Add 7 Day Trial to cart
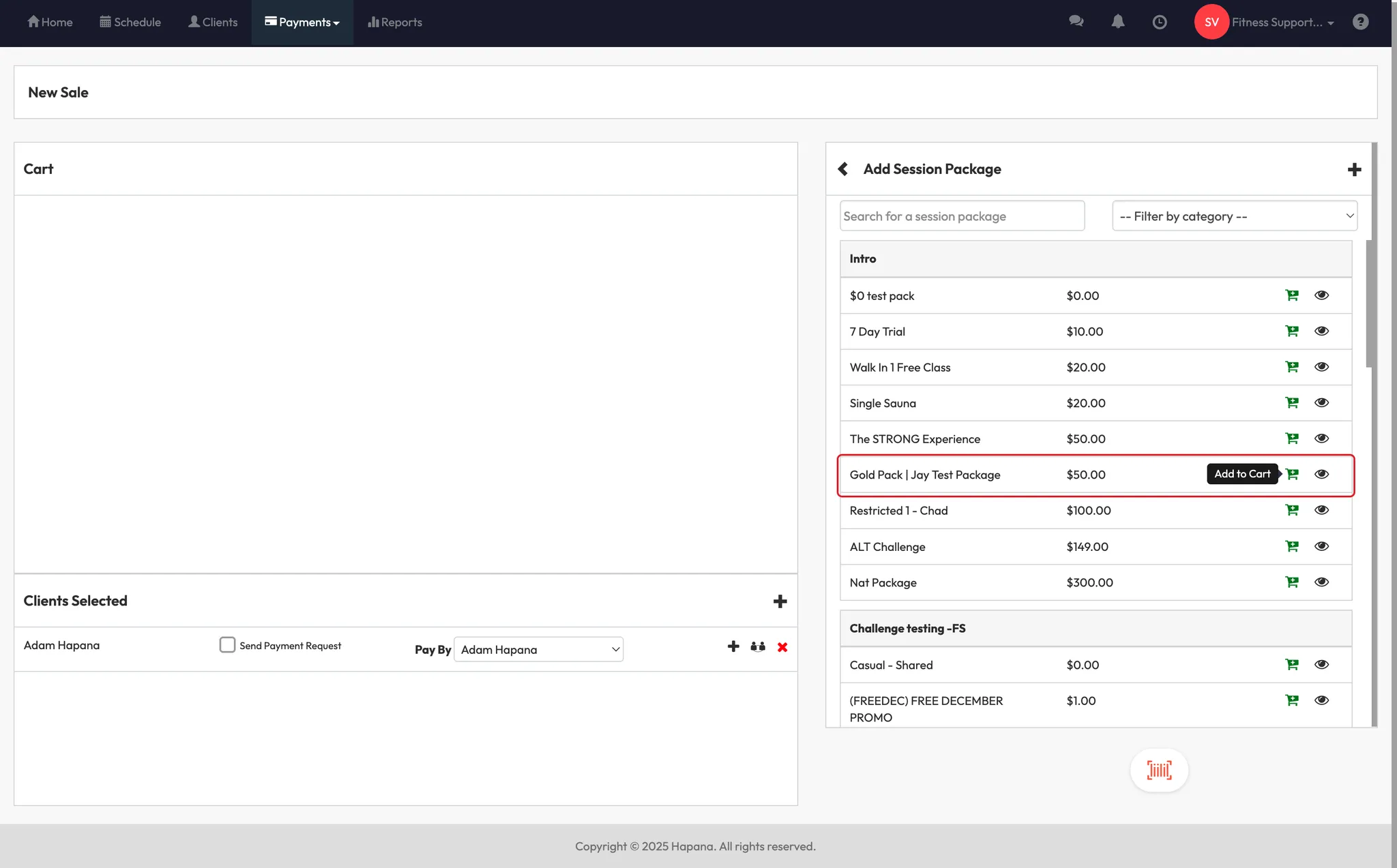This screenshot has width=1397, height=868. tap(1292, 331)
